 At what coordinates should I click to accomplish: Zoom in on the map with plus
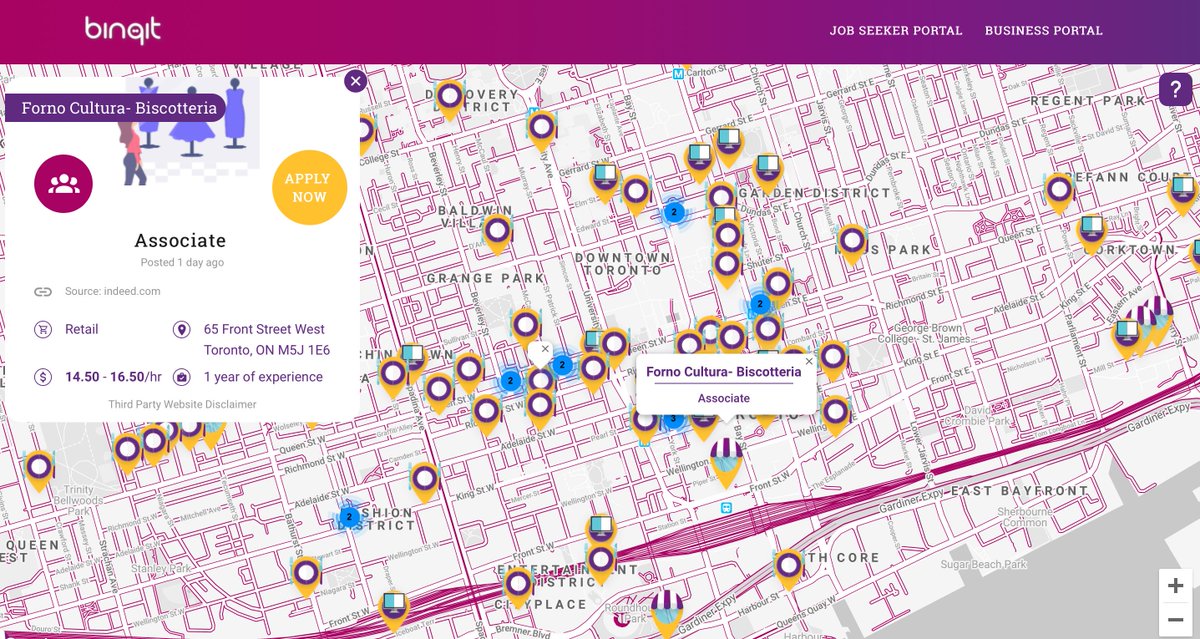pyautogui.click(x=1176, y=586)
